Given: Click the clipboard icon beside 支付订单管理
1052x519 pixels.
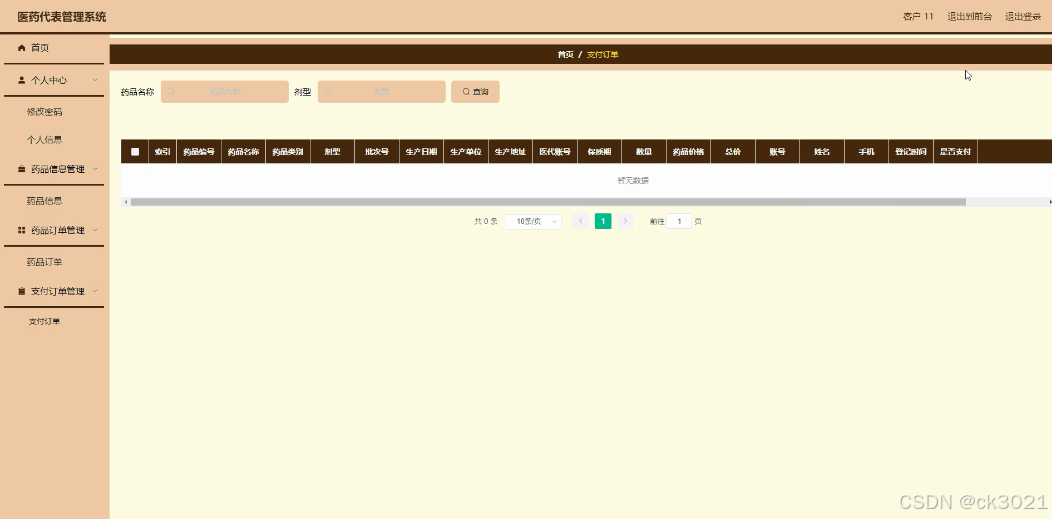Looking at the screenshot, I should [21, 291].
